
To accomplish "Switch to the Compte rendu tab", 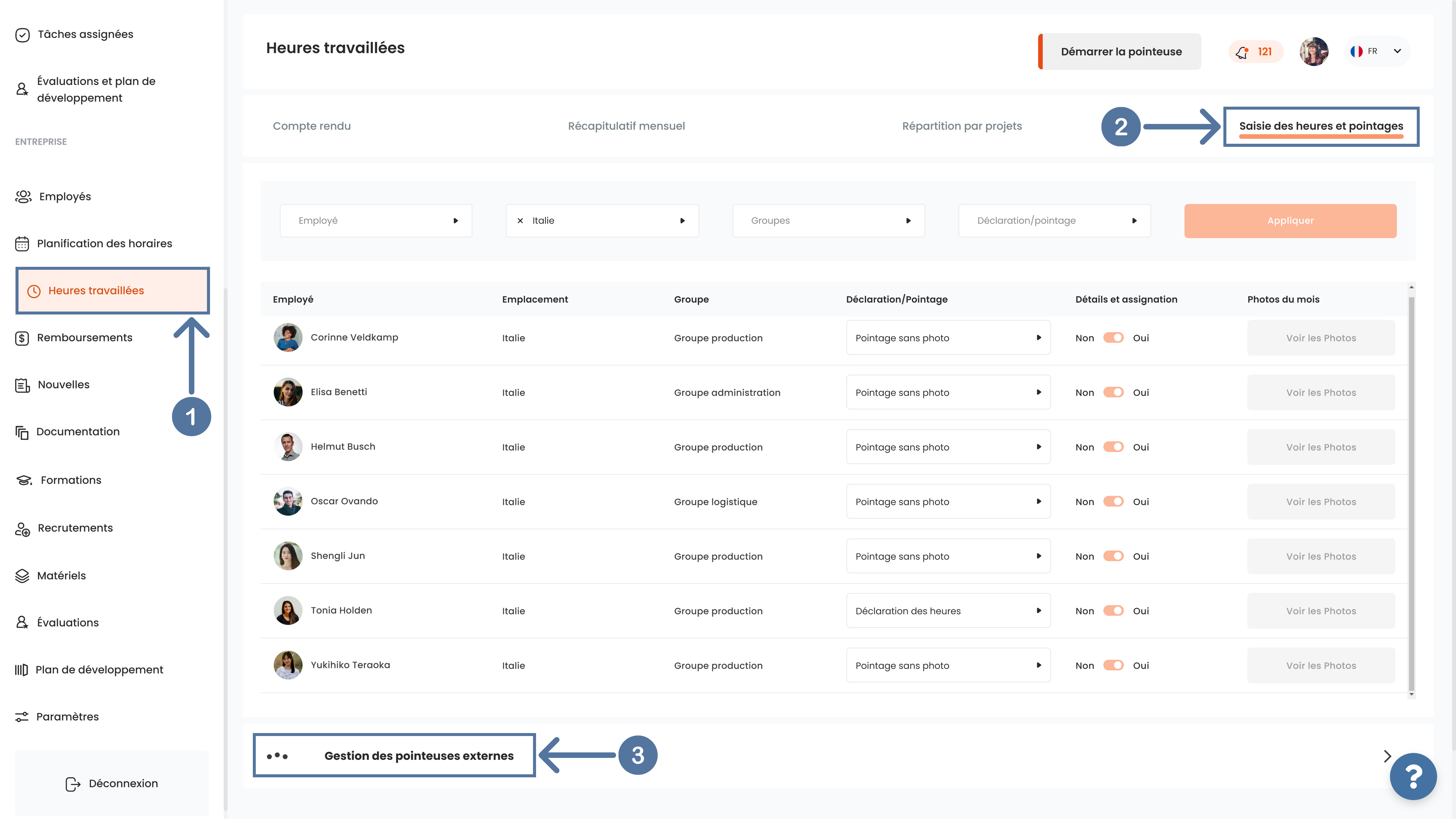I will 312,126.
